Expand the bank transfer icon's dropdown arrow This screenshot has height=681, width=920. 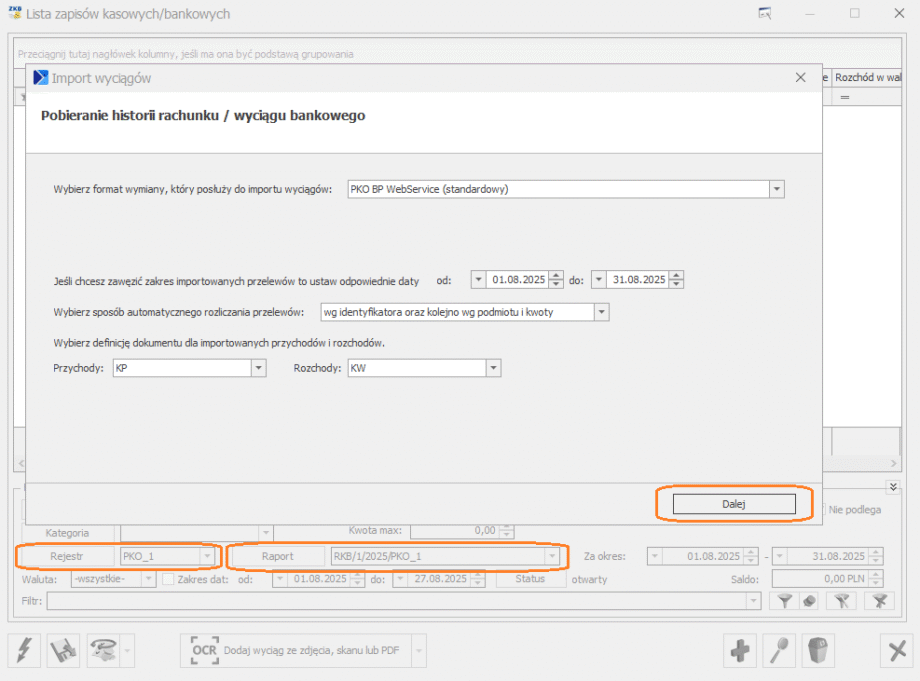pos(127,650)
